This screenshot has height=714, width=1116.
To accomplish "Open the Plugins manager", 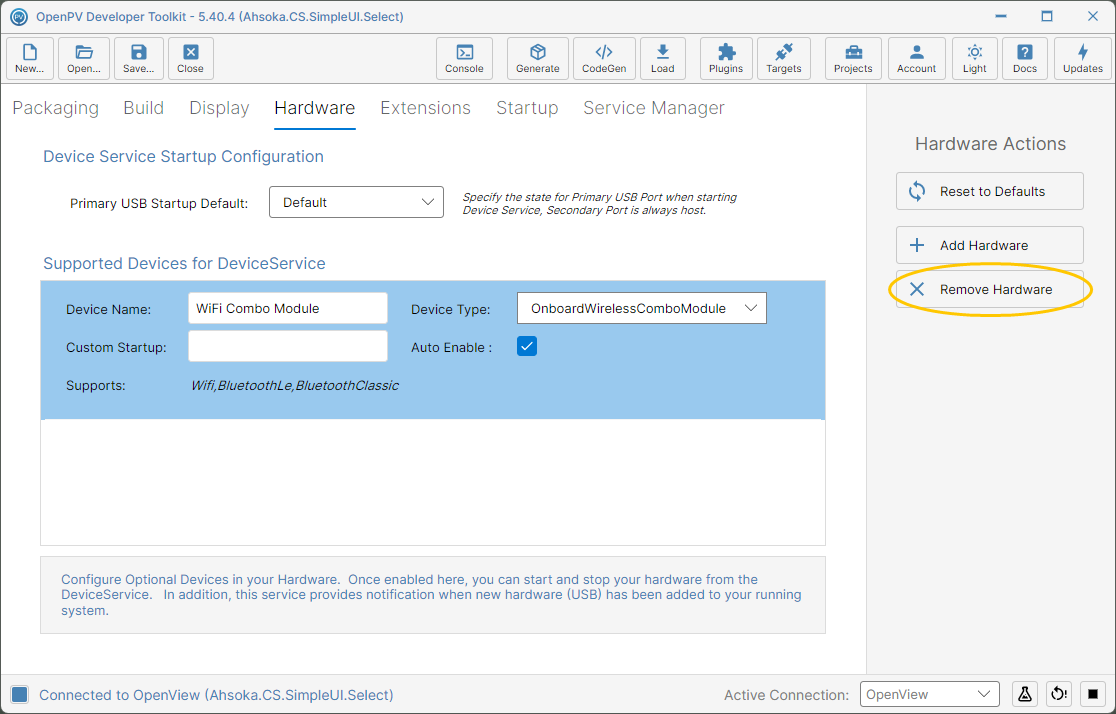I will coord(726,58).
